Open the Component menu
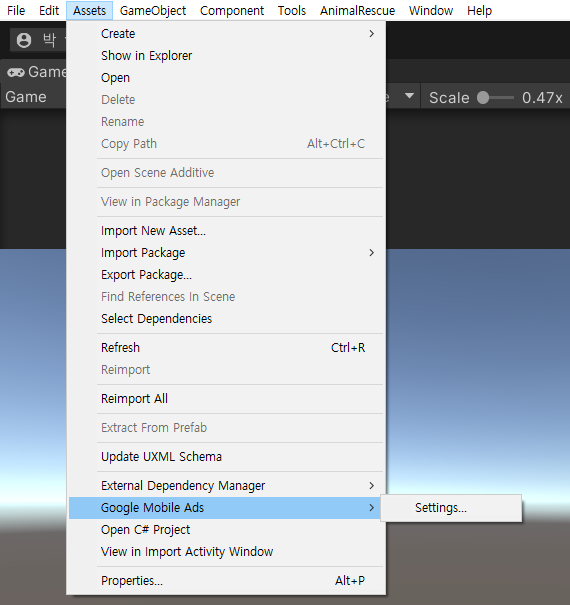The width and height of the screenshot is (570, 605). (232, 10)
